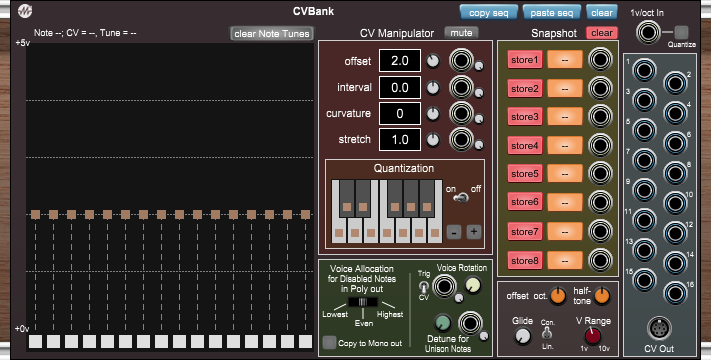Screen dimensions: 711x360
Task: Click the green Detune for Unison Notes knob
Action: tap(443, 323)
